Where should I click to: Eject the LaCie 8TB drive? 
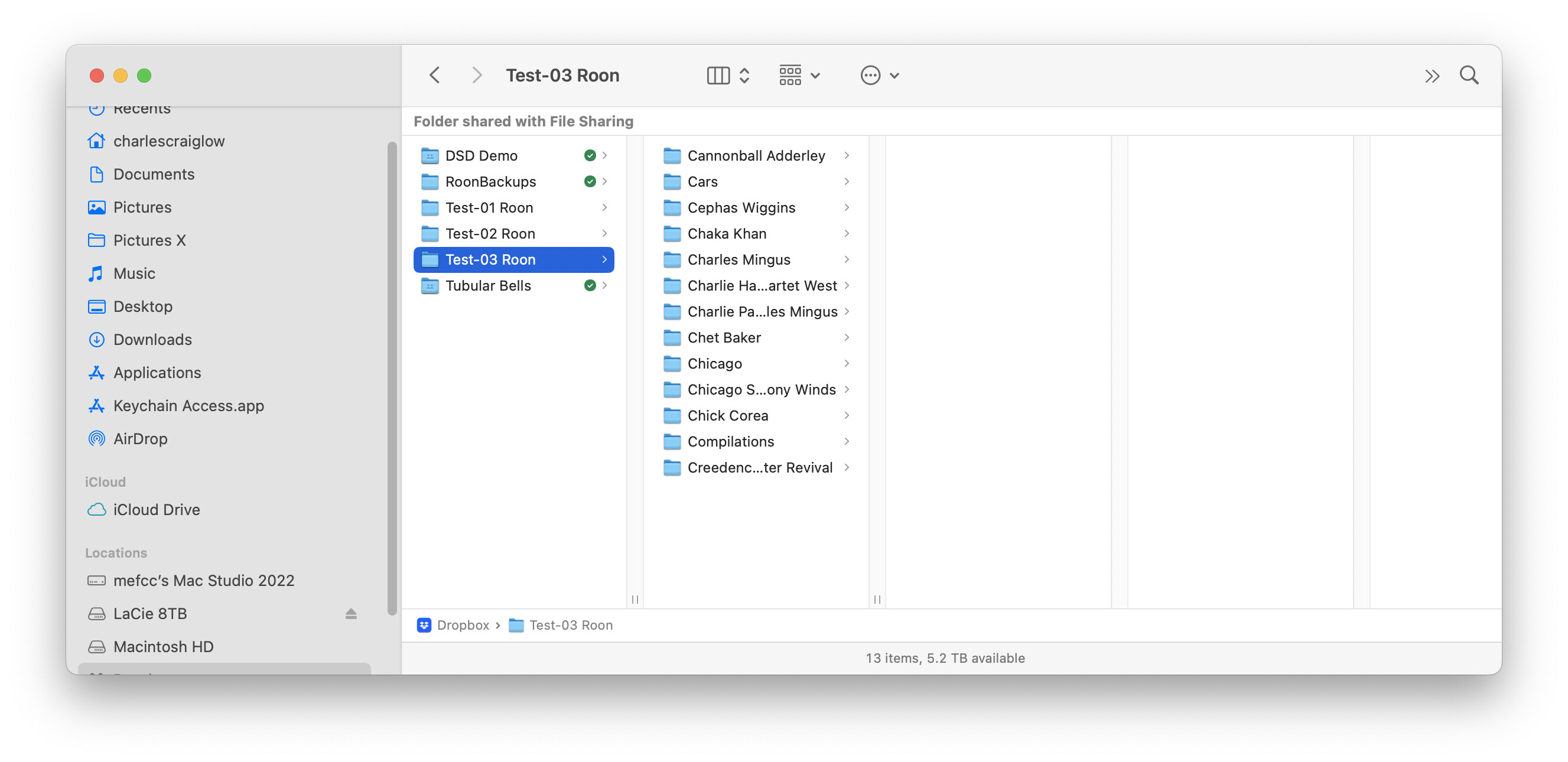pyautogui.click(x=350, y=614)
